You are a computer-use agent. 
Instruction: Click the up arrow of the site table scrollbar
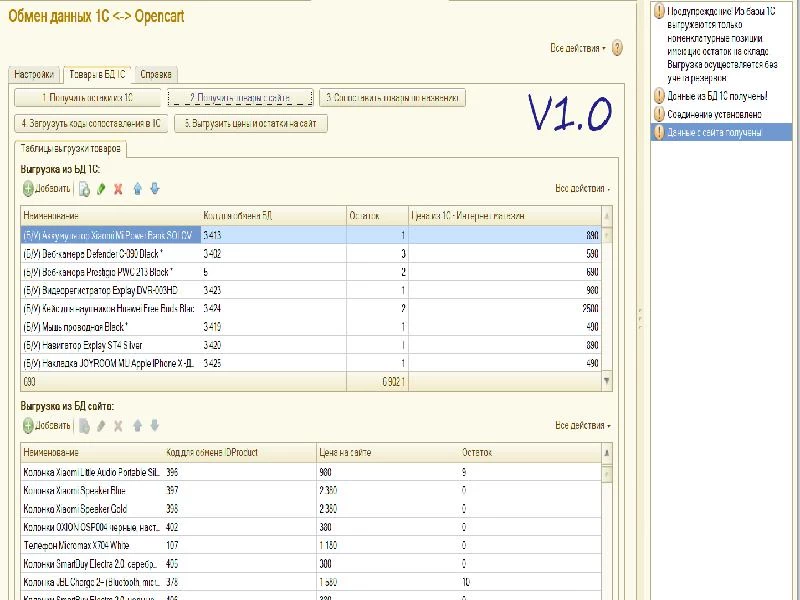607,453
